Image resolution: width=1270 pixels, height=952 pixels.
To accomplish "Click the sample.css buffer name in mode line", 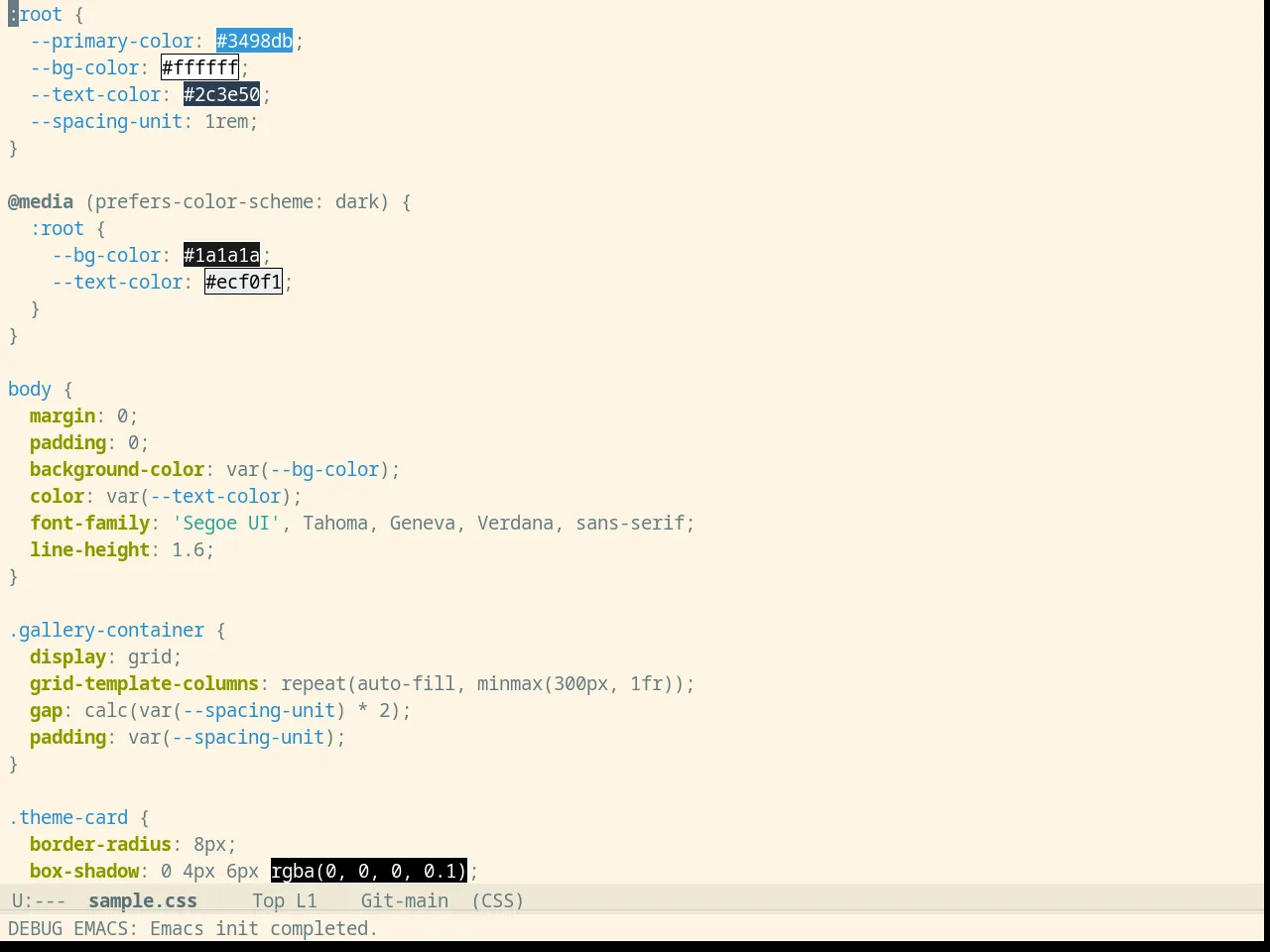I will coord(143,900).
